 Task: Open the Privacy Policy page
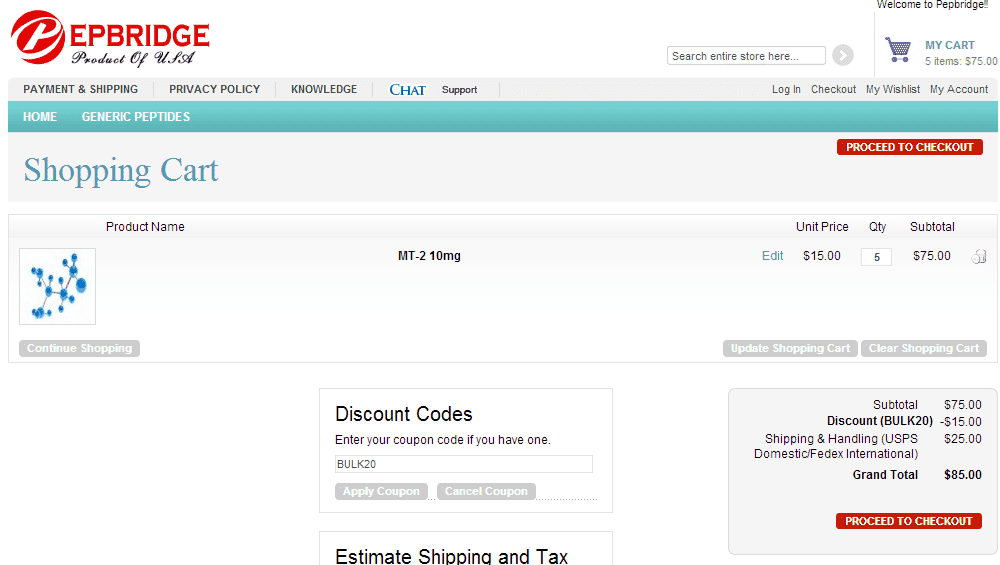[214, 90]
